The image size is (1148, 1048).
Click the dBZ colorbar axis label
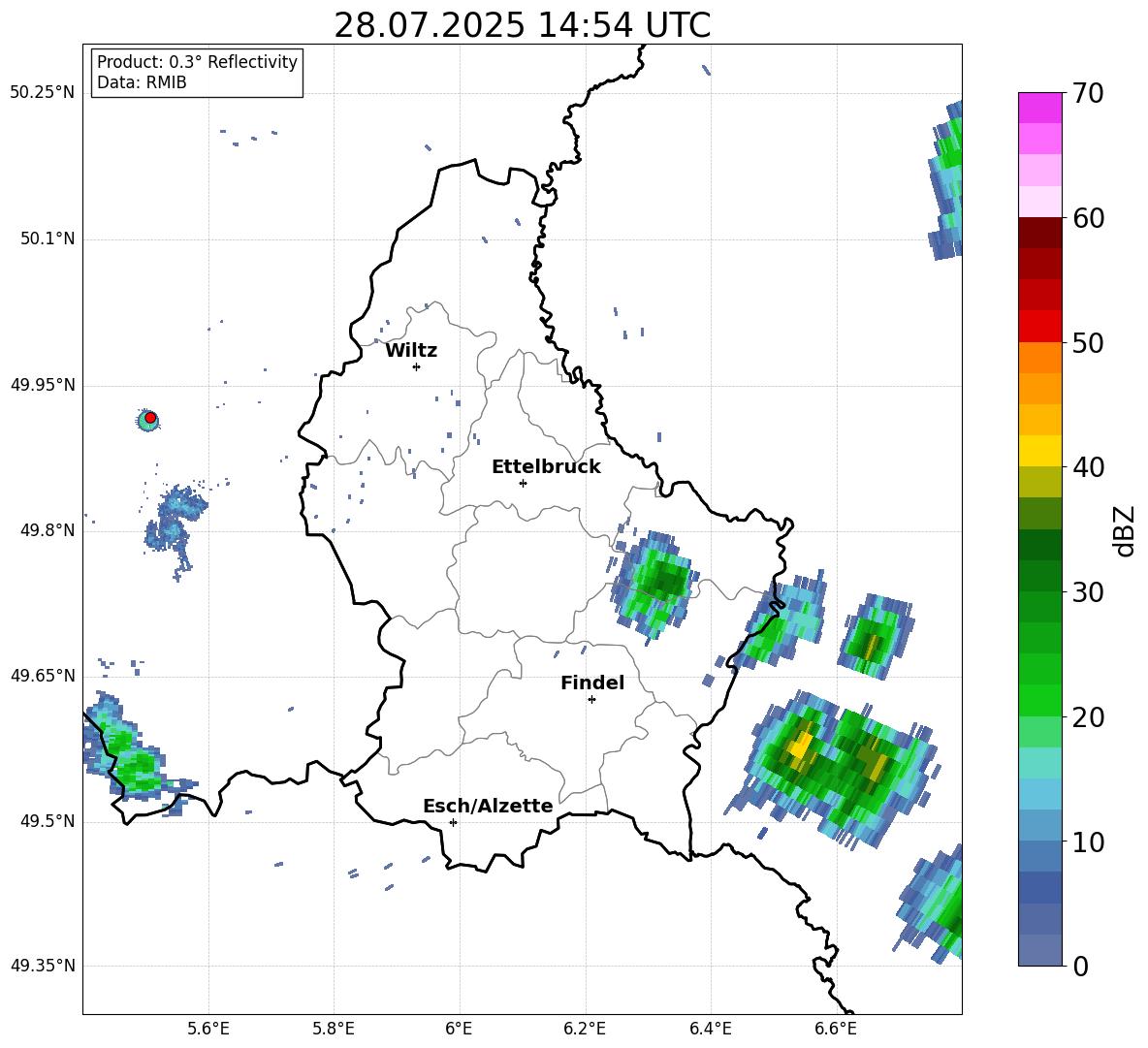[x=1126, y=530]
